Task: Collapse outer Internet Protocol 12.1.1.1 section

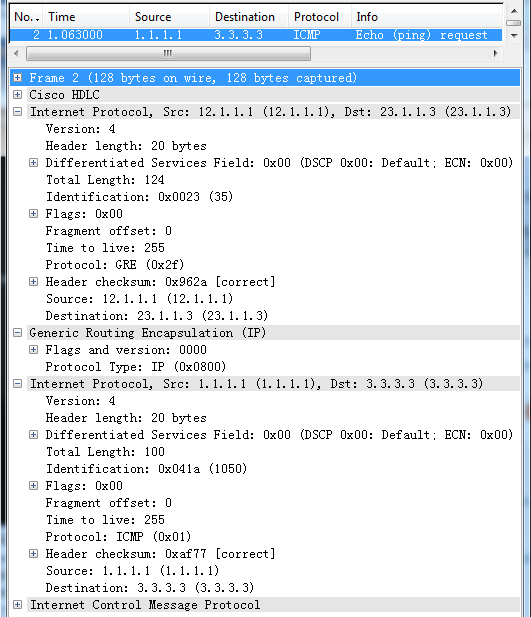Action: [x=17, y=112]
